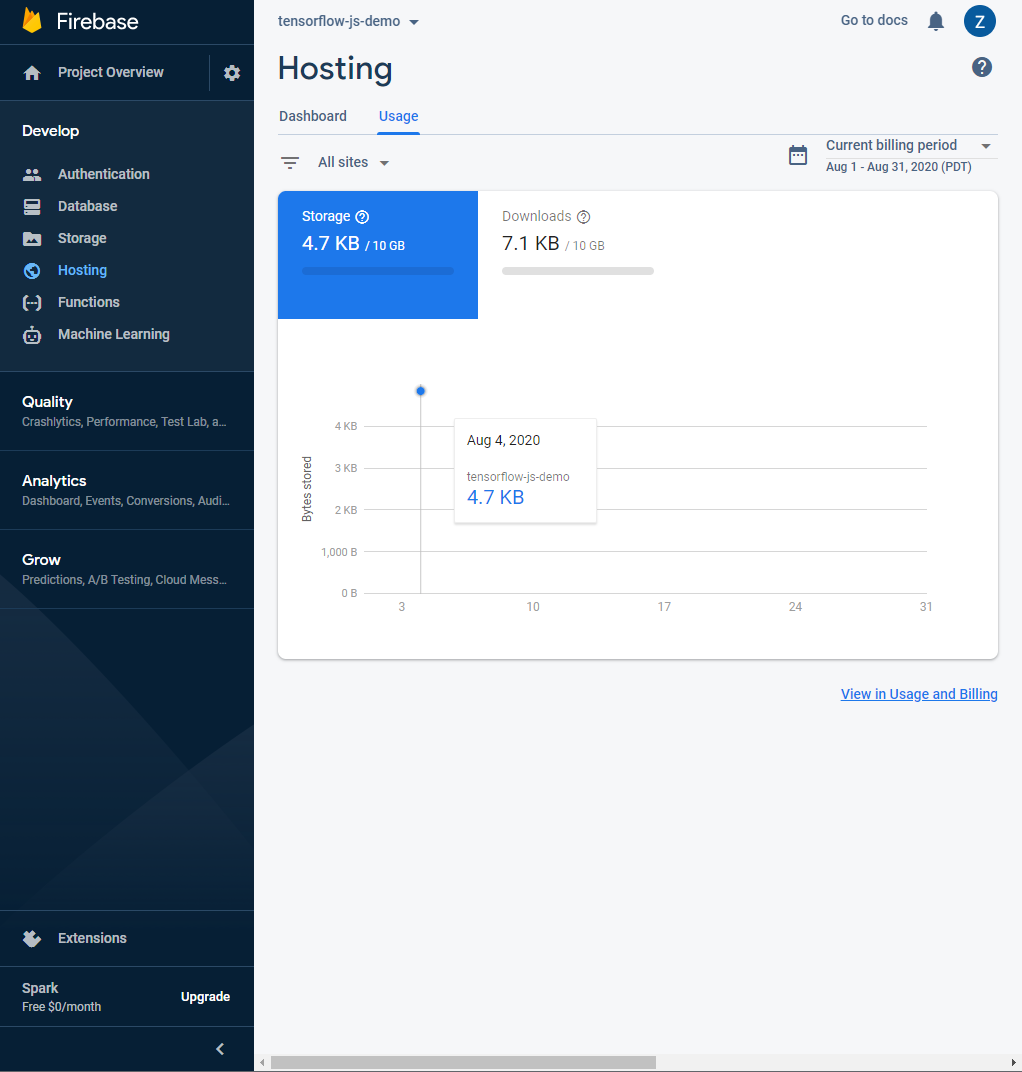Click the Downloads info help icon
This screenshot has width=1022, height=1072.
point(584,217)
